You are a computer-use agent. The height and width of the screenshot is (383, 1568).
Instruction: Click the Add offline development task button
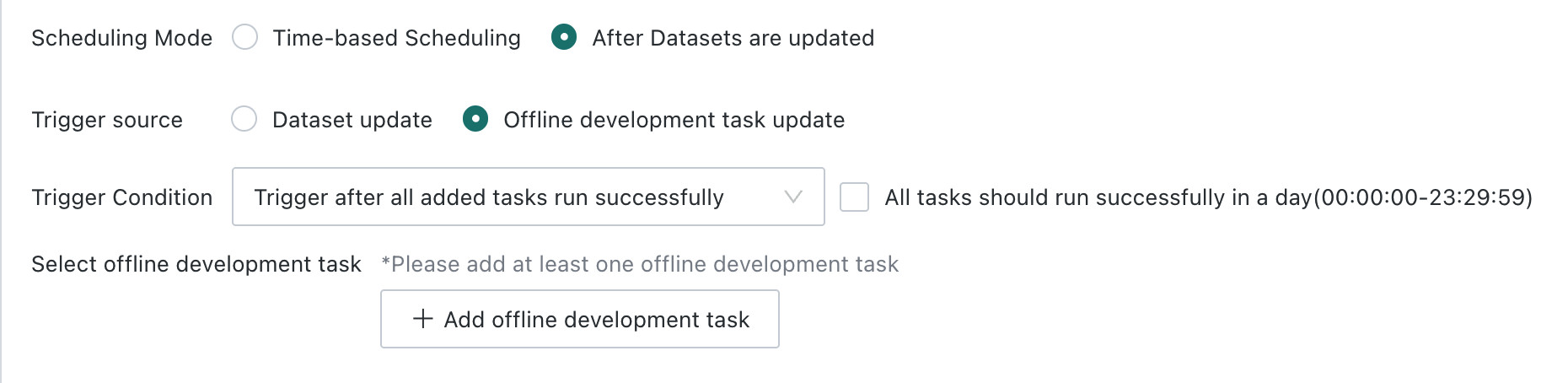(580, 319)
